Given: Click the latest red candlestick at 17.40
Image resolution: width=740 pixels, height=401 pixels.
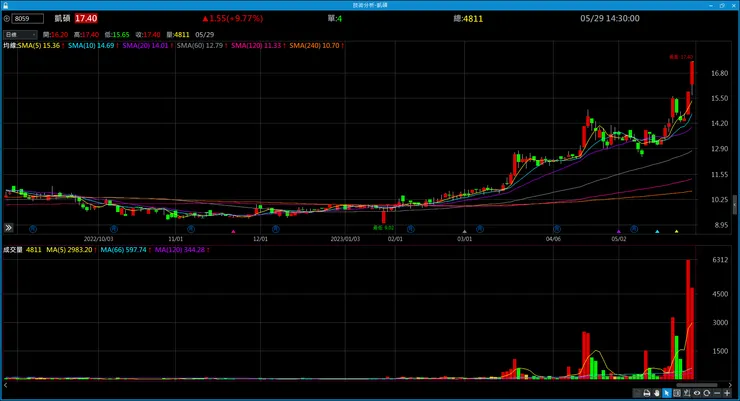Looking at the screenshot, I should (x=692, y=73).
